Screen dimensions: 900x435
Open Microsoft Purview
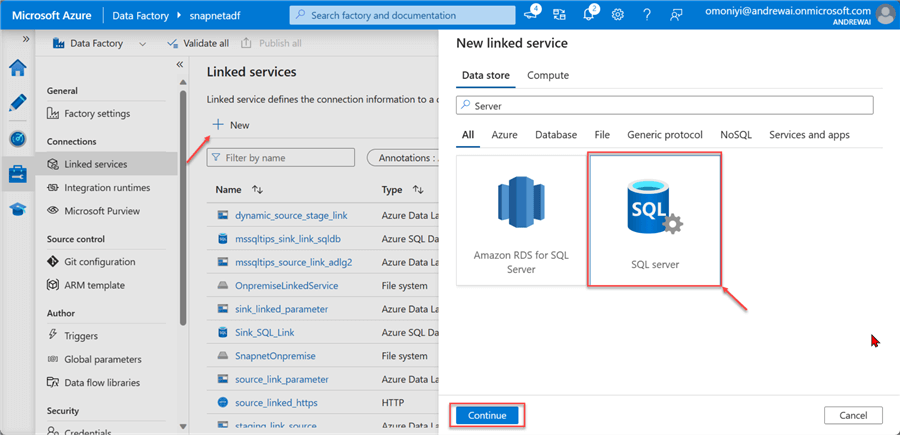click(94, 211)
